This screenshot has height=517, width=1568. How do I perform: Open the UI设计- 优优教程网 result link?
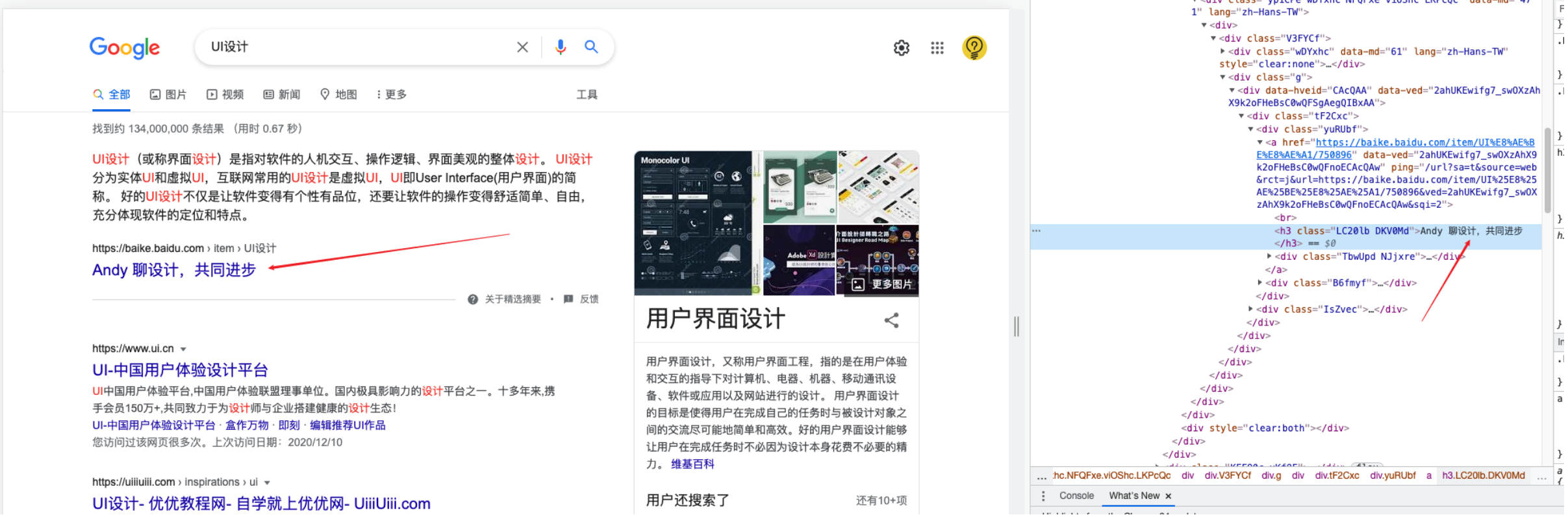[261, 504]
